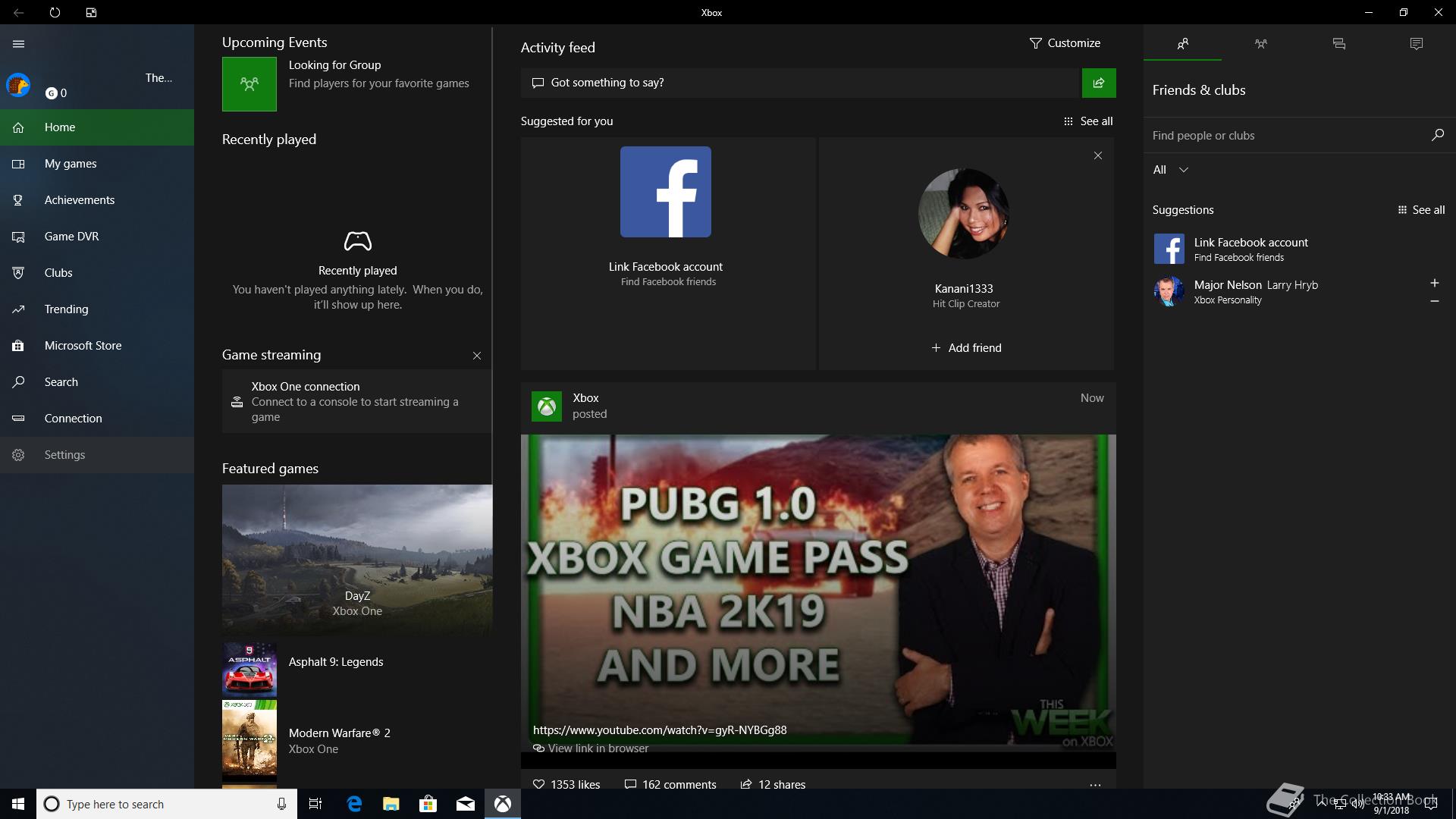Open Xbox One connection streaming option
The image size is (1456, 819).
click(x=356, y=402)
